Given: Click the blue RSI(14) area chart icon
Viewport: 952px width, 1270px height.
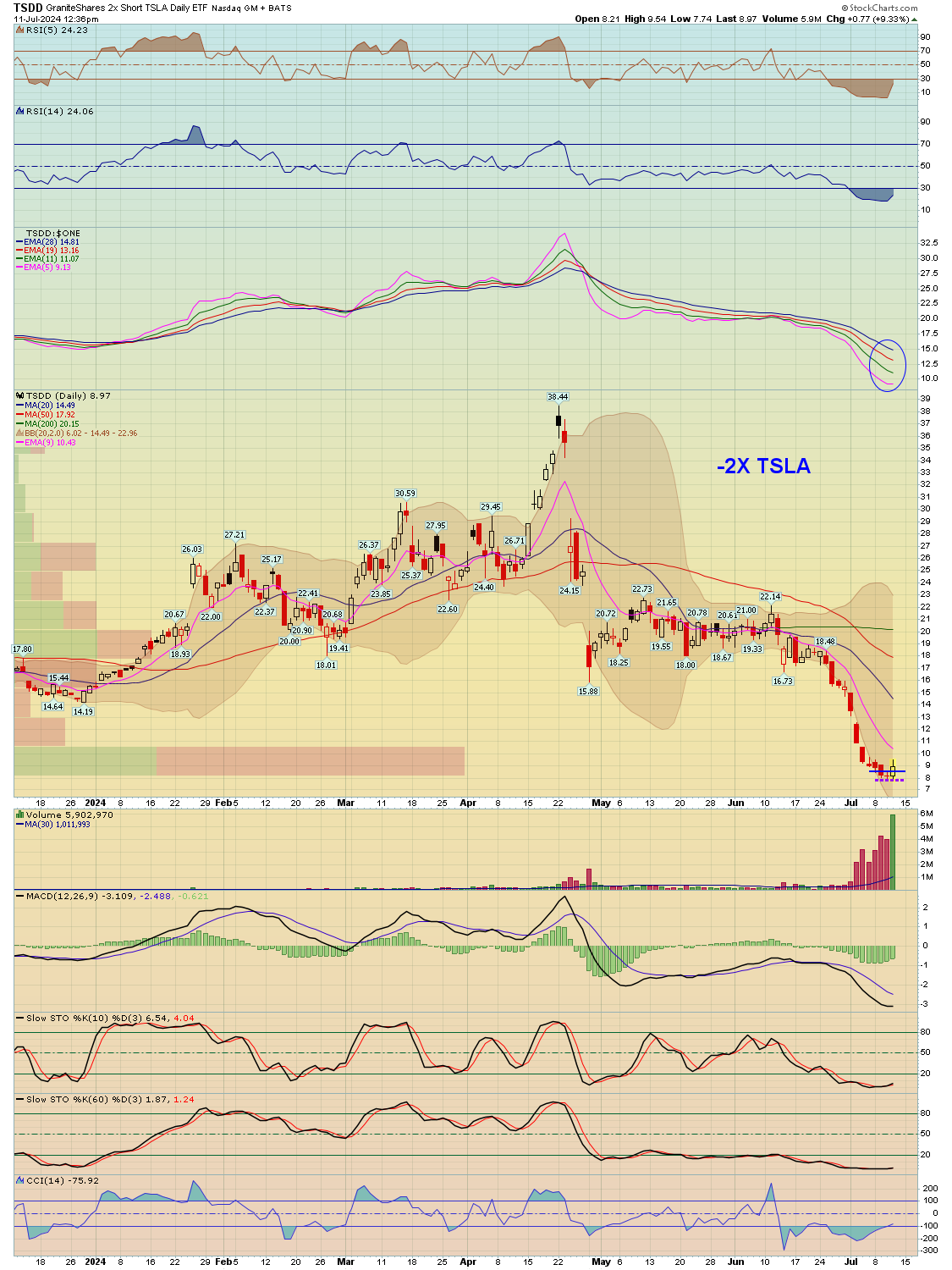Looking at the screenshot, I should pyautogui.click(x=20, y=111).
